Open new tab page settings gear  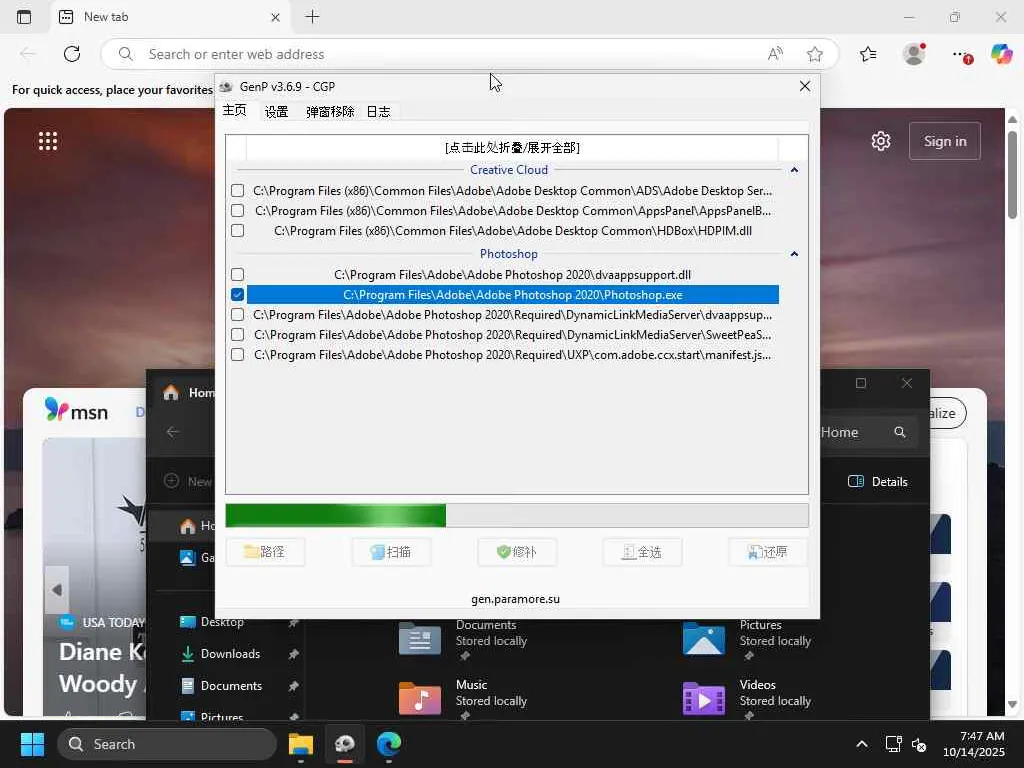point(881,141)
